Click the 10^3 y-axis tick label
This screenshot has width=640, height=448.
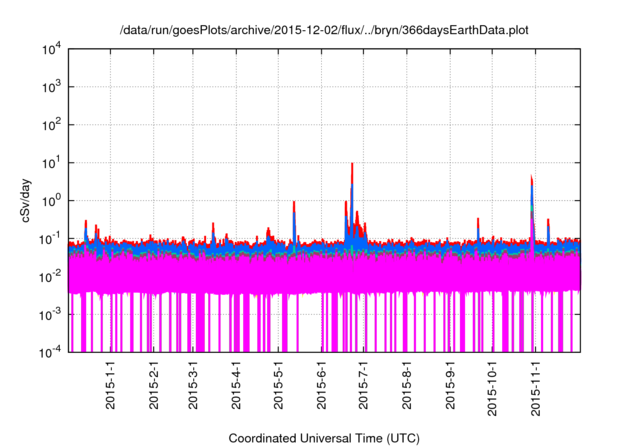click(51, 86)
